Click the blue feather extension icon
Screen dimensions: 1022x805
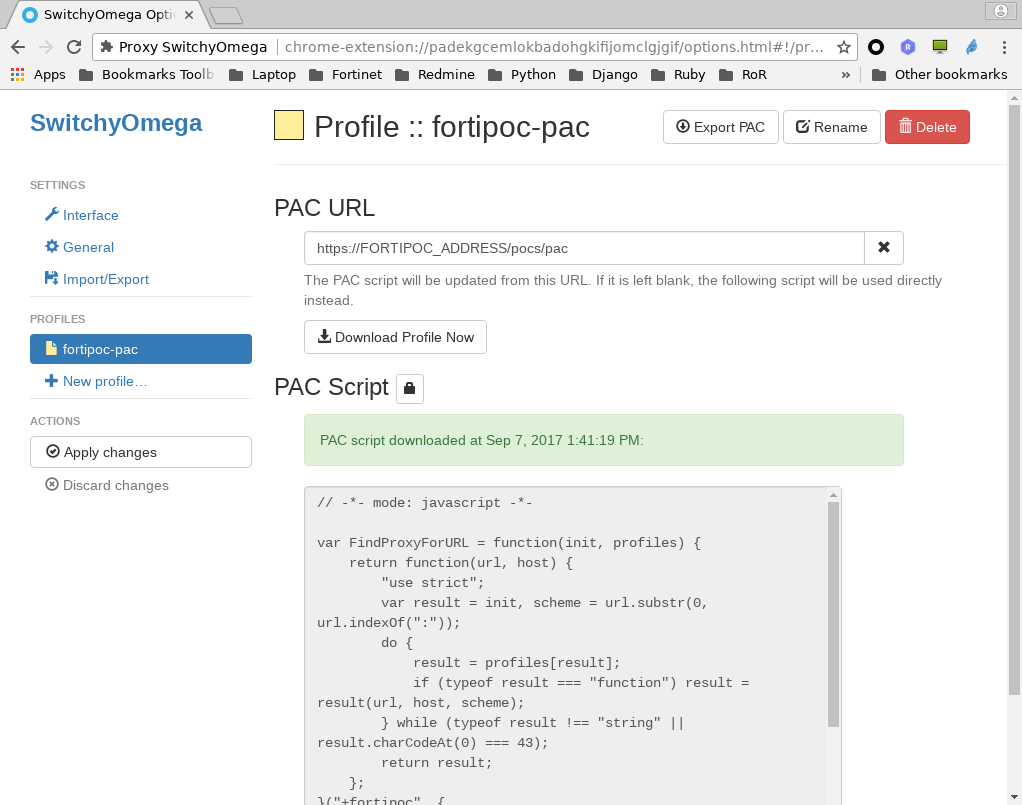[971, 47]
